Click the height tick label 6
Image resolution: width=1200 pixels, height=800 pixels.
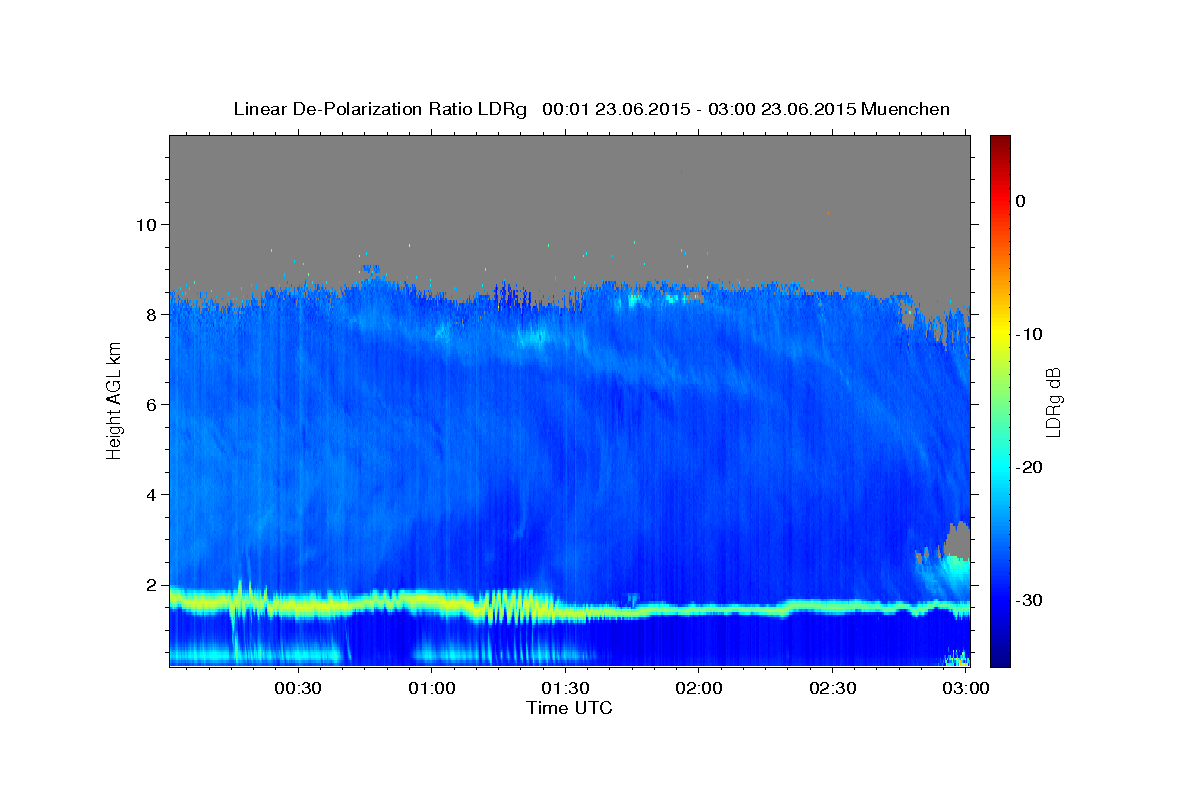pos(153,404)
